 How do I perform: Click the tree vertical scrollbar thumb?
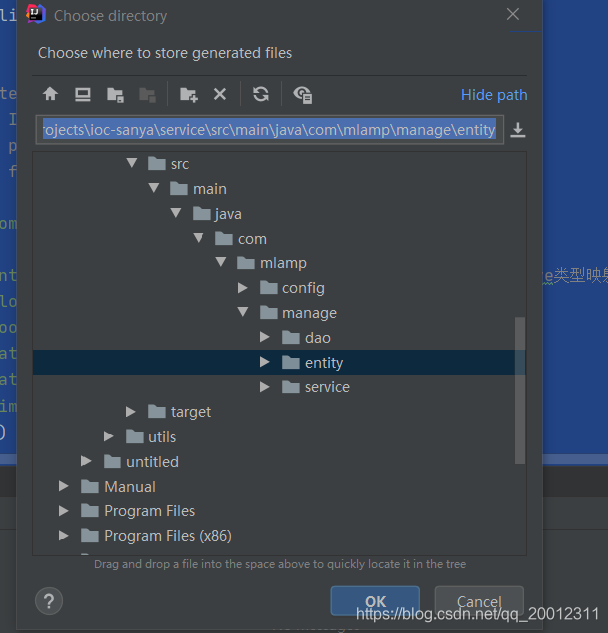(x=520, y=390)
